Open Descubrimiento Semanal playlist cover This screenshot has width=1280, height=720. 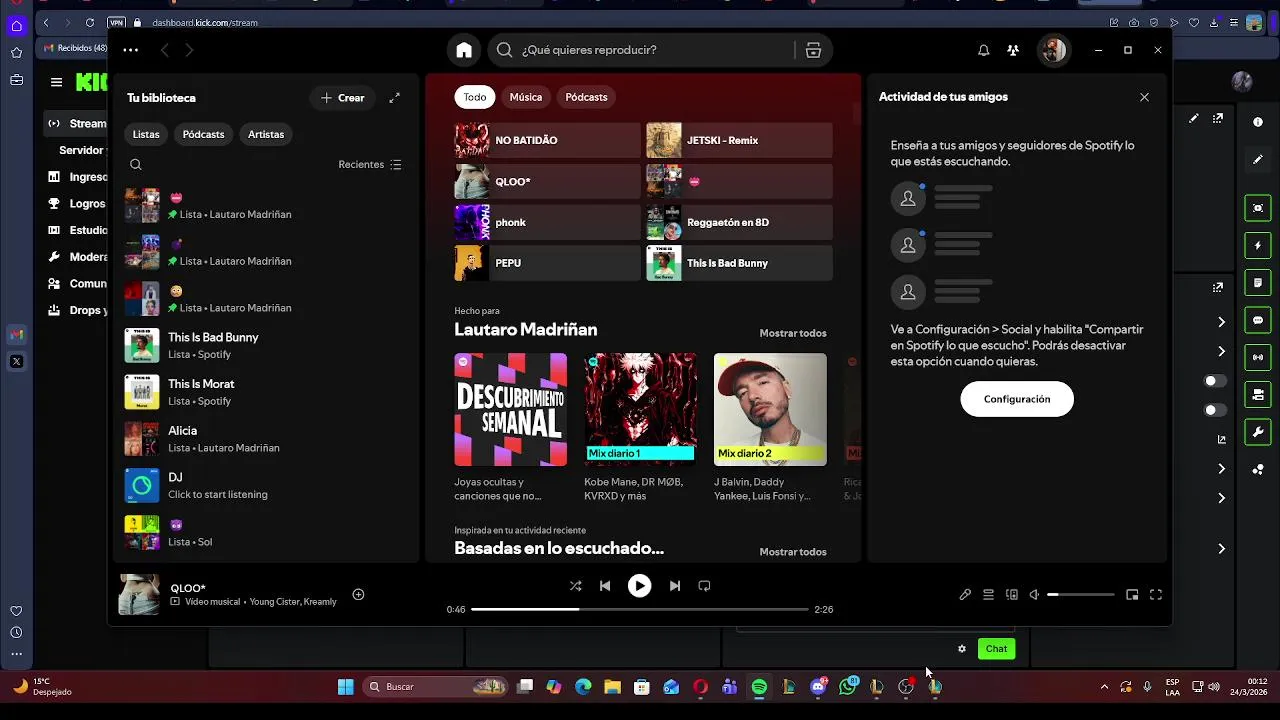click(x=510, y=410)
